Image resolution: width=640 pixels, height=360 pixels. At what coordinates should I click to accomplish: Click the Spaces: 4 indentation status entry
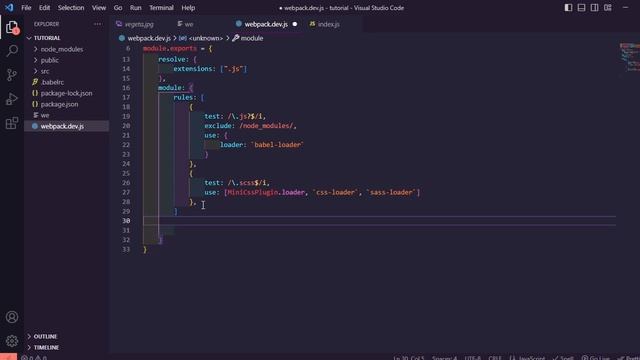(444, 358)
